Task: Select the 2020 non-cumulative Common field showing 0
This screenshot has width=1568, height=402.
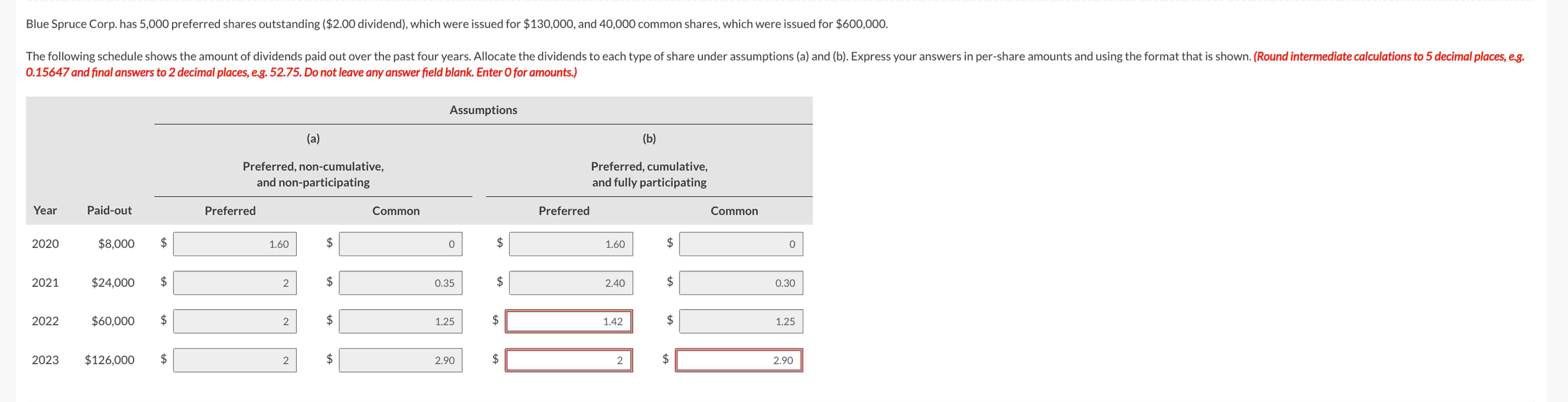Action: point(400,244)
